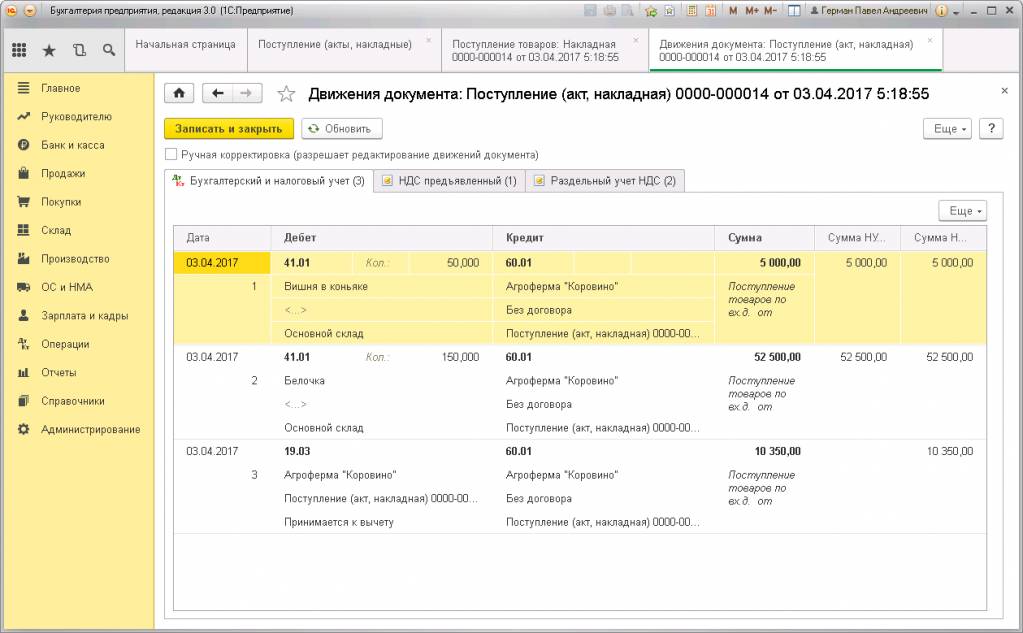This screenshot has width=1023, height=633.
Task: Navigate back with the left arrow
Action: tap(217, 93)
